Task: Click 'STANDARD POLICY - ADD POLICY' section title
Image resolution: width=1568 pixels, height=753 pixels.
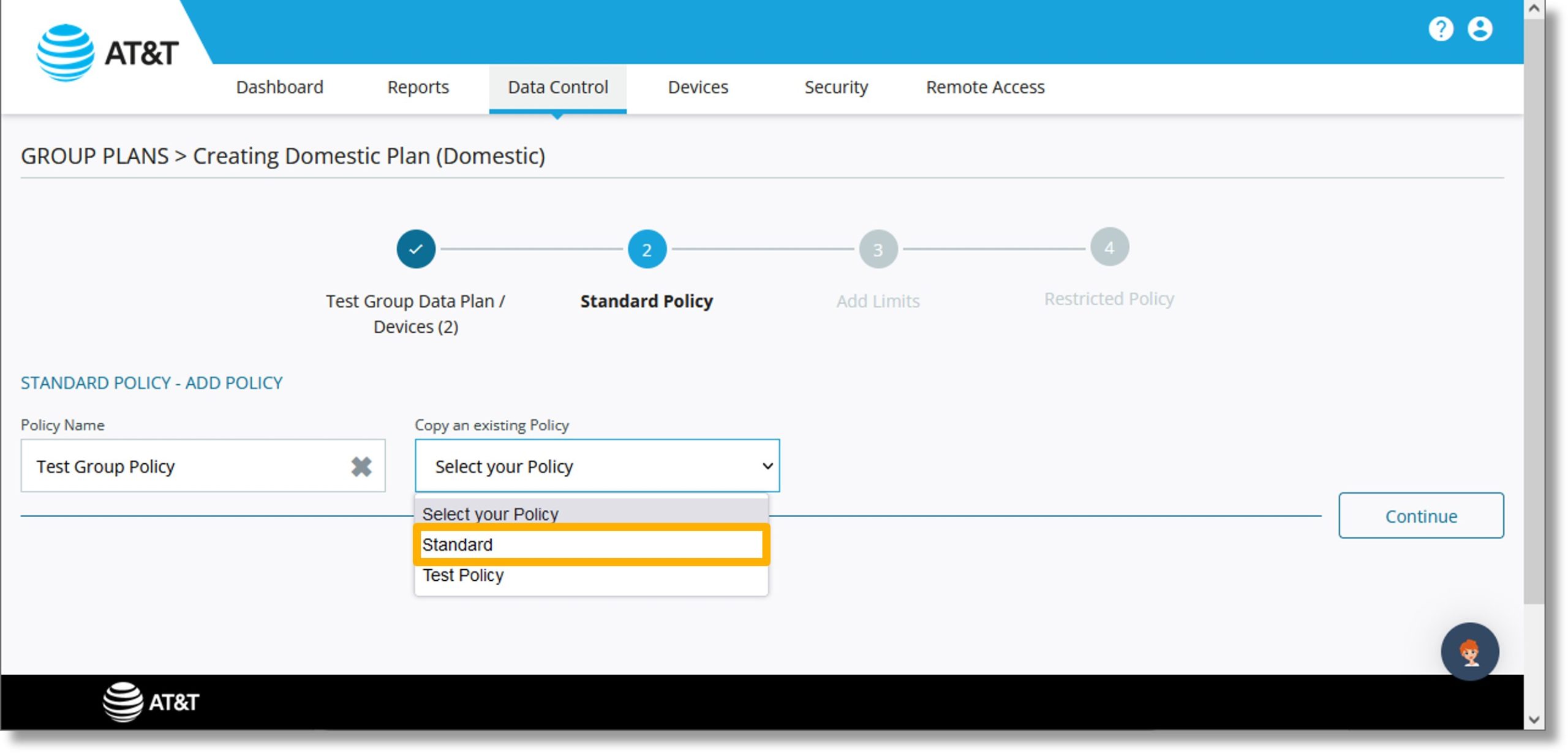Action: 151,383
